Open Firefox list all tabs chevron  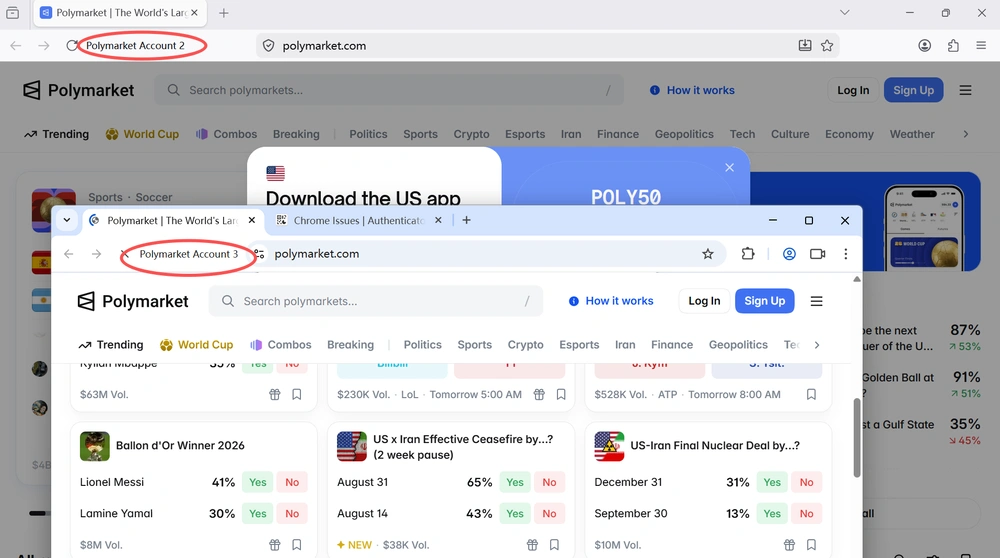[844, 12]
